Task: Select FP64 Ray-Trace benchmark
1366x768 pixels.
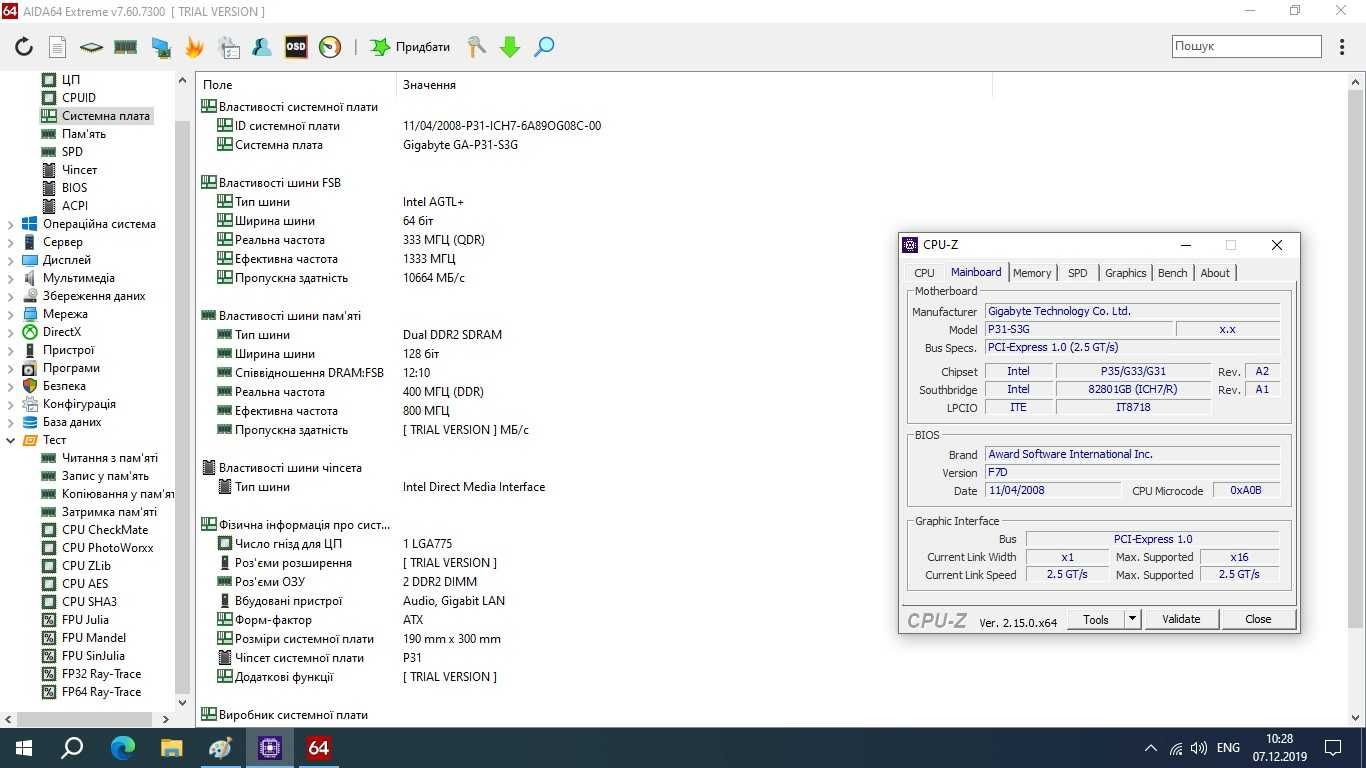Action: [x=102, y=692]
